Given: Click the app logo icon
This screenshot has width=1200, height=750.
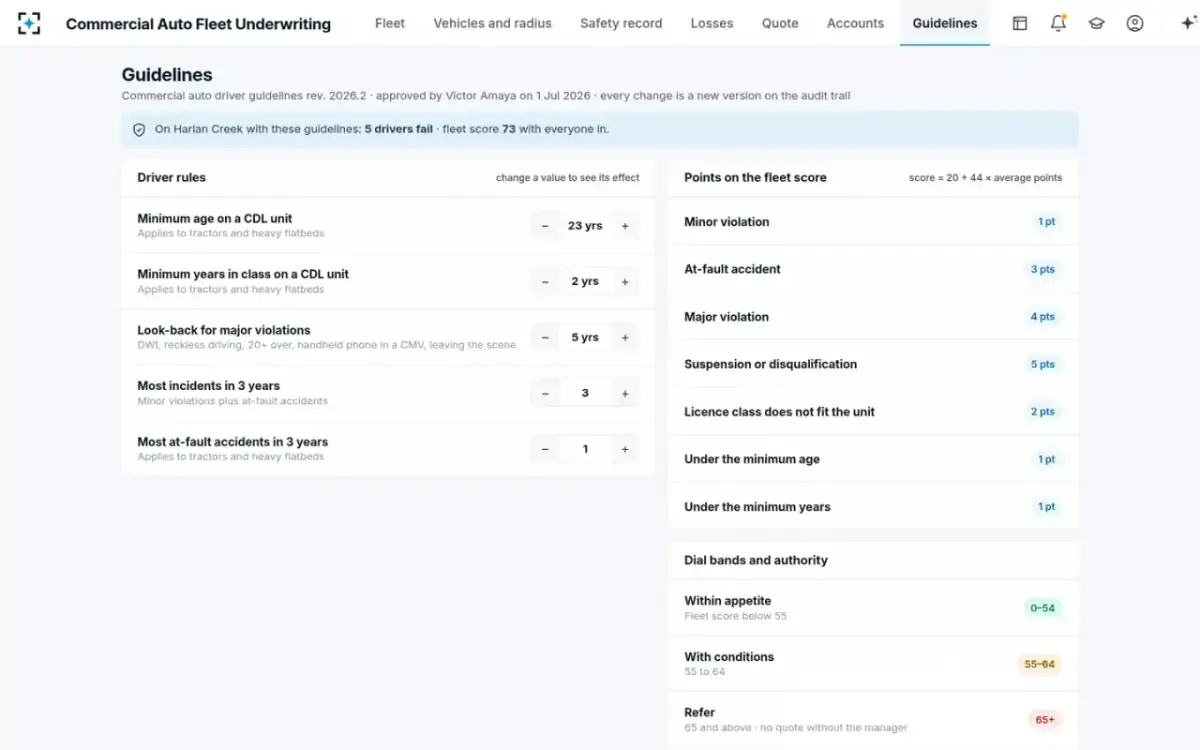Looking at the screenshot, I should coord(29,23).
